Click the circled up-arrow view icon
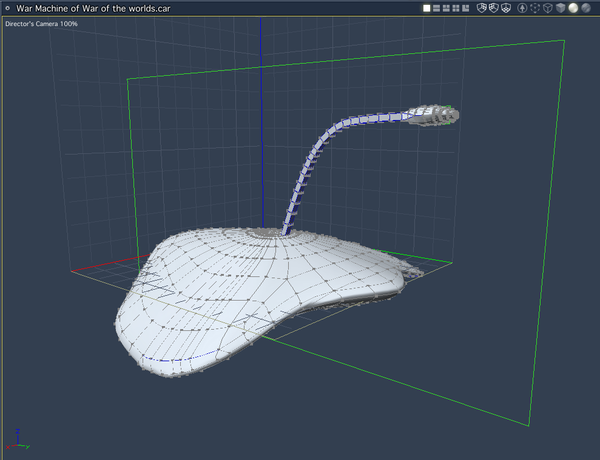Image resolution: width=600 pixels, height=460 pixels. [522, 8]
